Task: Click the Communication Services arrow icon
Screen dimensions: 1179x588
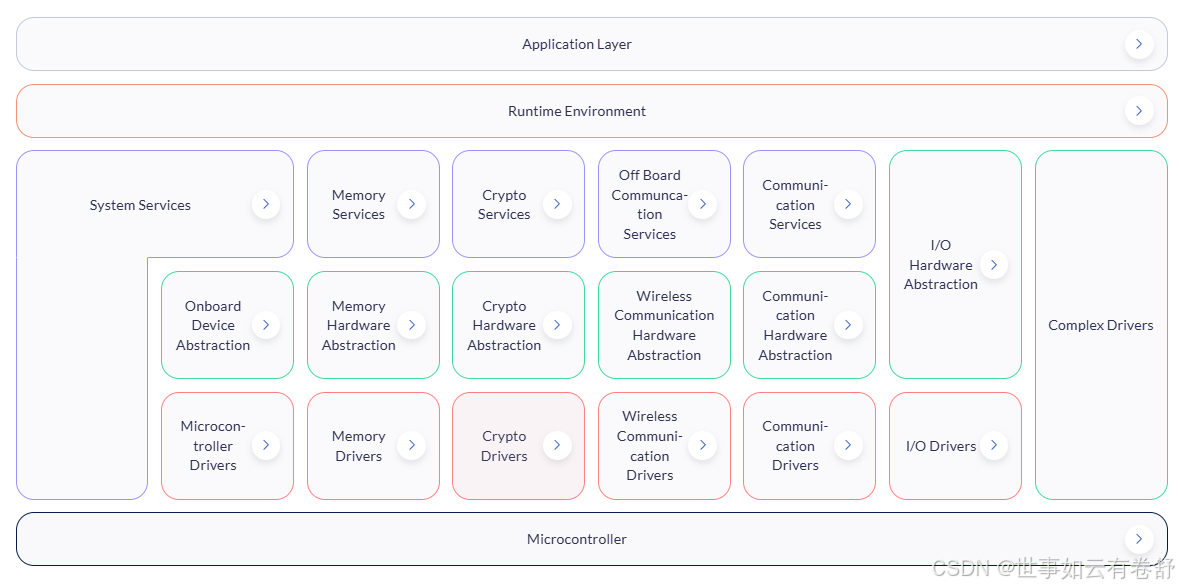Action: click(848, 204)
